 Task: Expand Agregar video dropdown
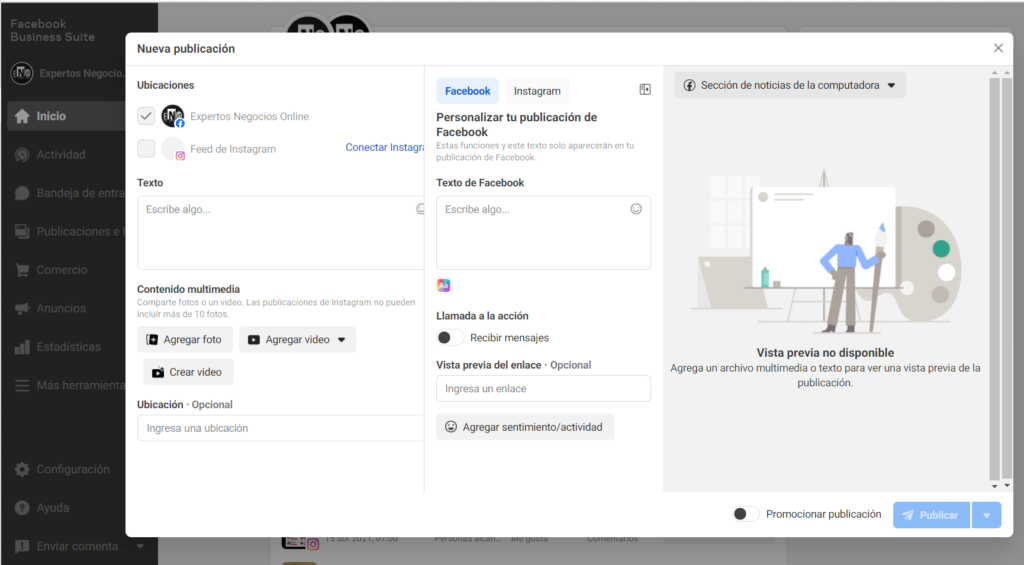tap(342, 340)
